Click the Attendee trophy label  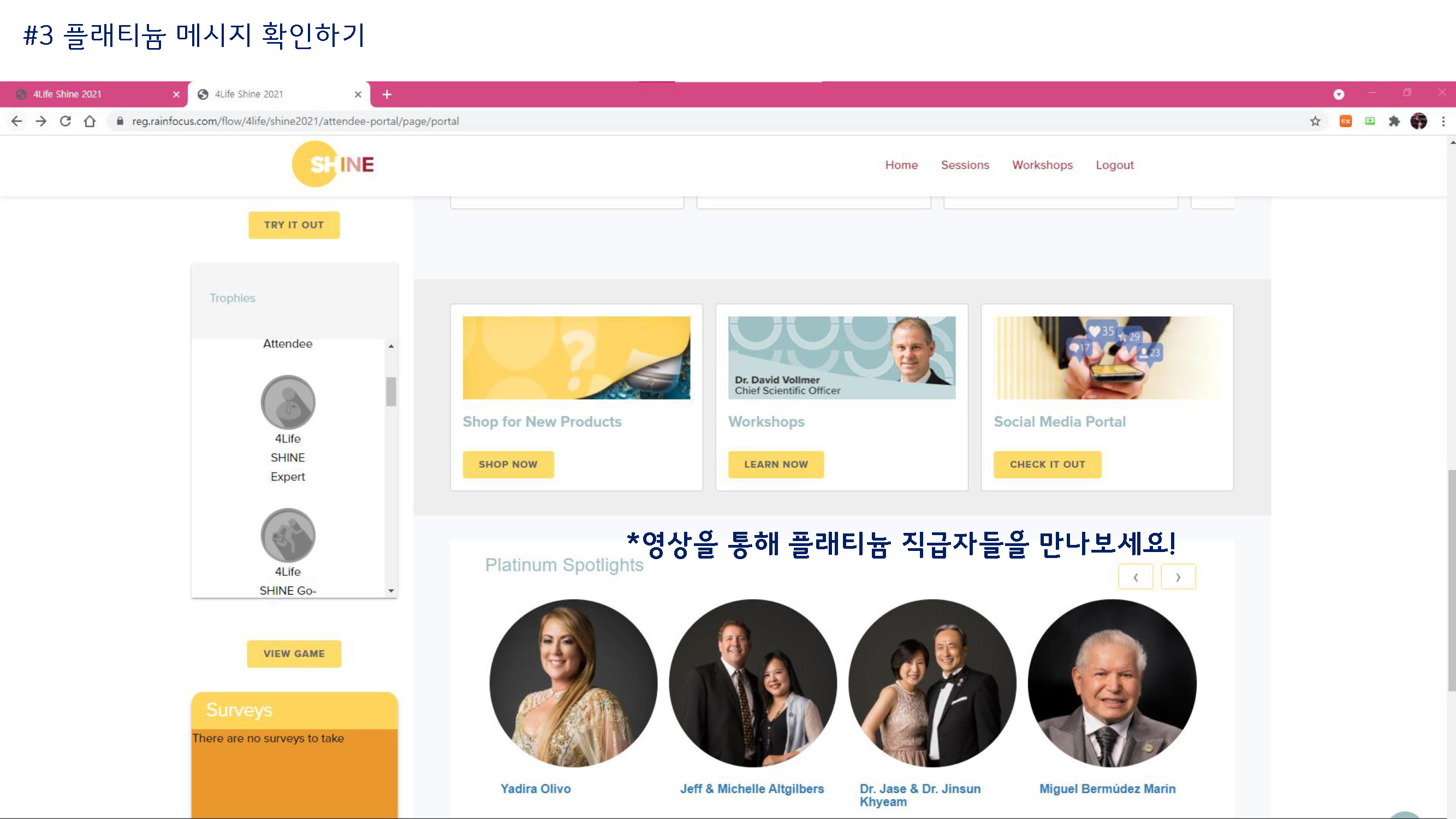(288, 343)
